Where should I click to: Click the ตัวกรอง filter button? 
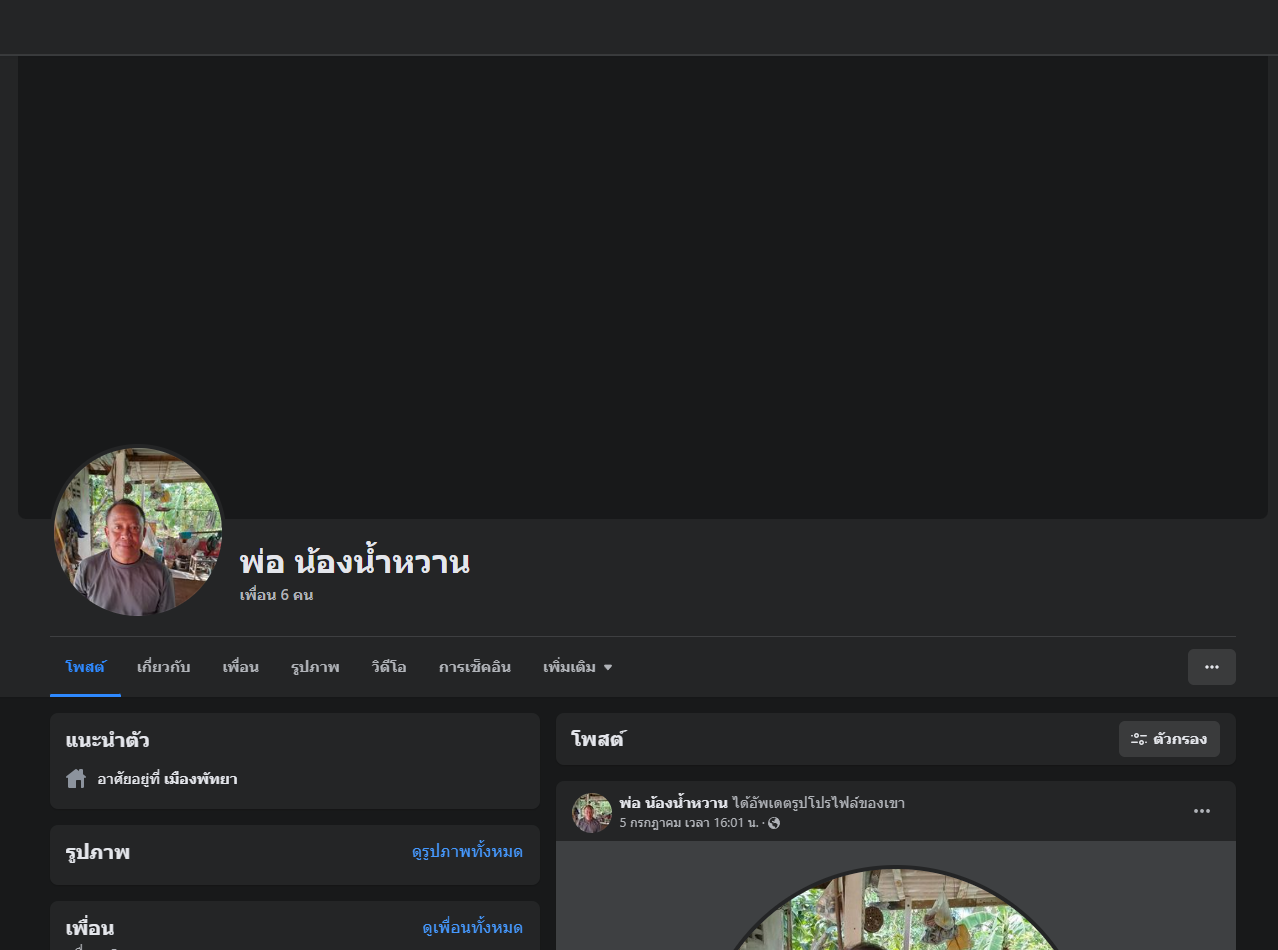[x=1169, y=739]
